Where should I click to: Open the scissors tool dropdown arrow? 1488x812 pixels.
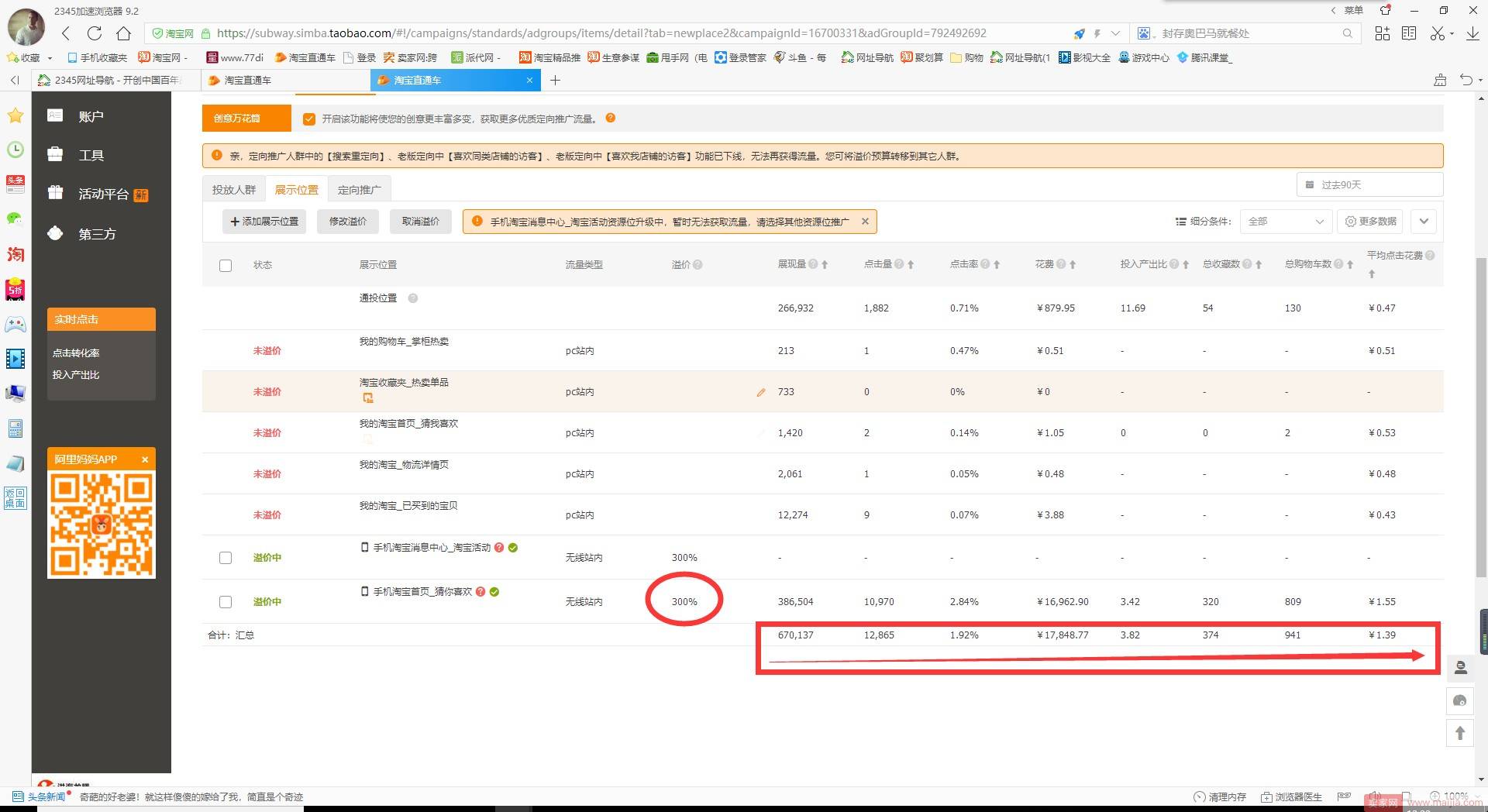(x=1452, y=34)
